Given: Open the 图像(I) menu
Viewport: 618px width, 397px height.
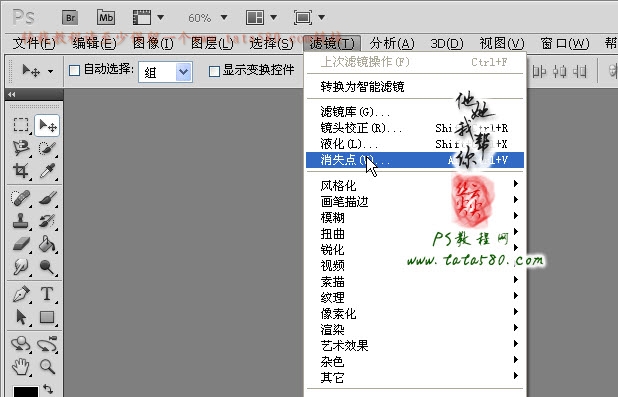Looking at the screenshot, I should point(153,43).
